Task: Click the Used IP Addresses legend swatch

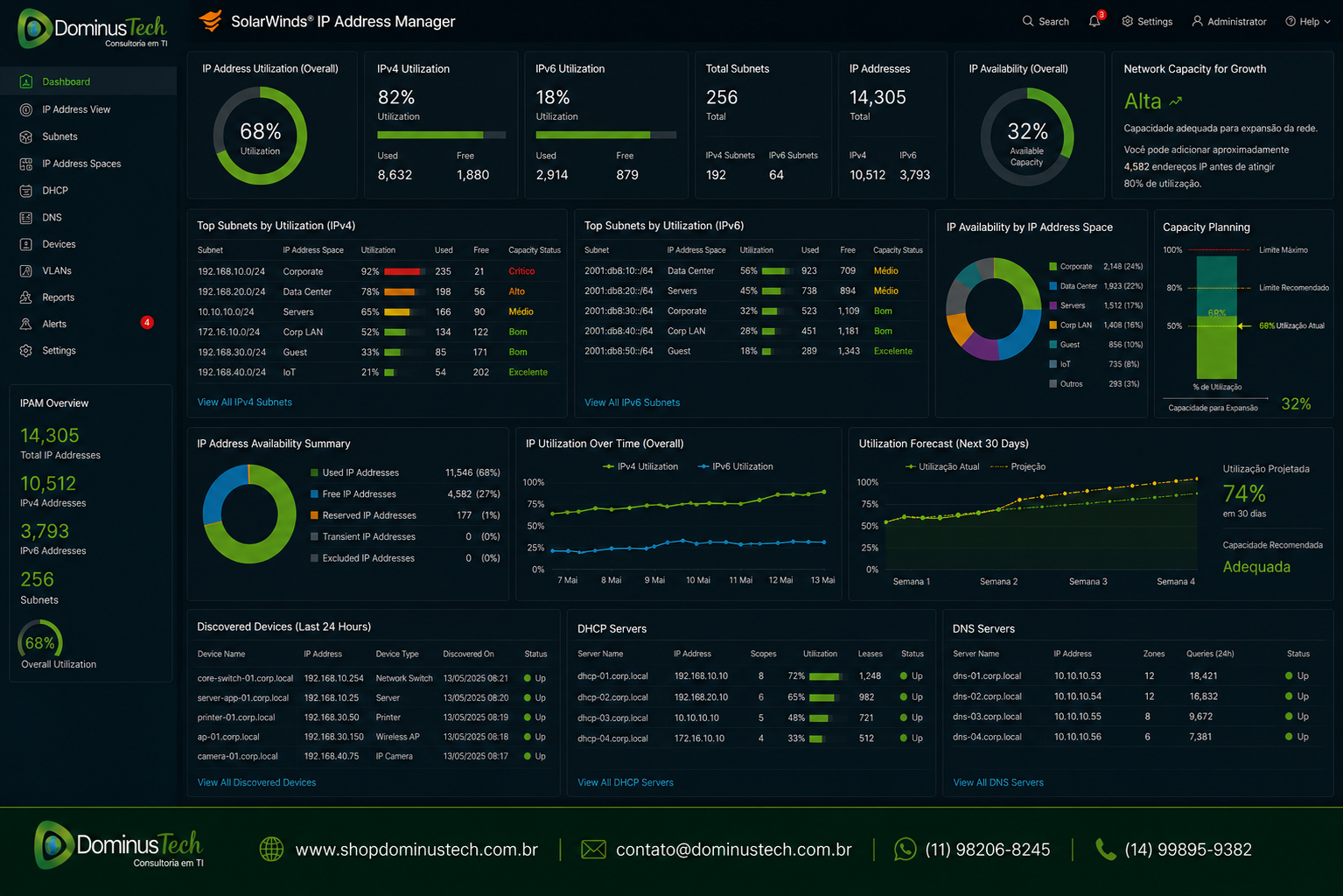Action: point(314,472)
